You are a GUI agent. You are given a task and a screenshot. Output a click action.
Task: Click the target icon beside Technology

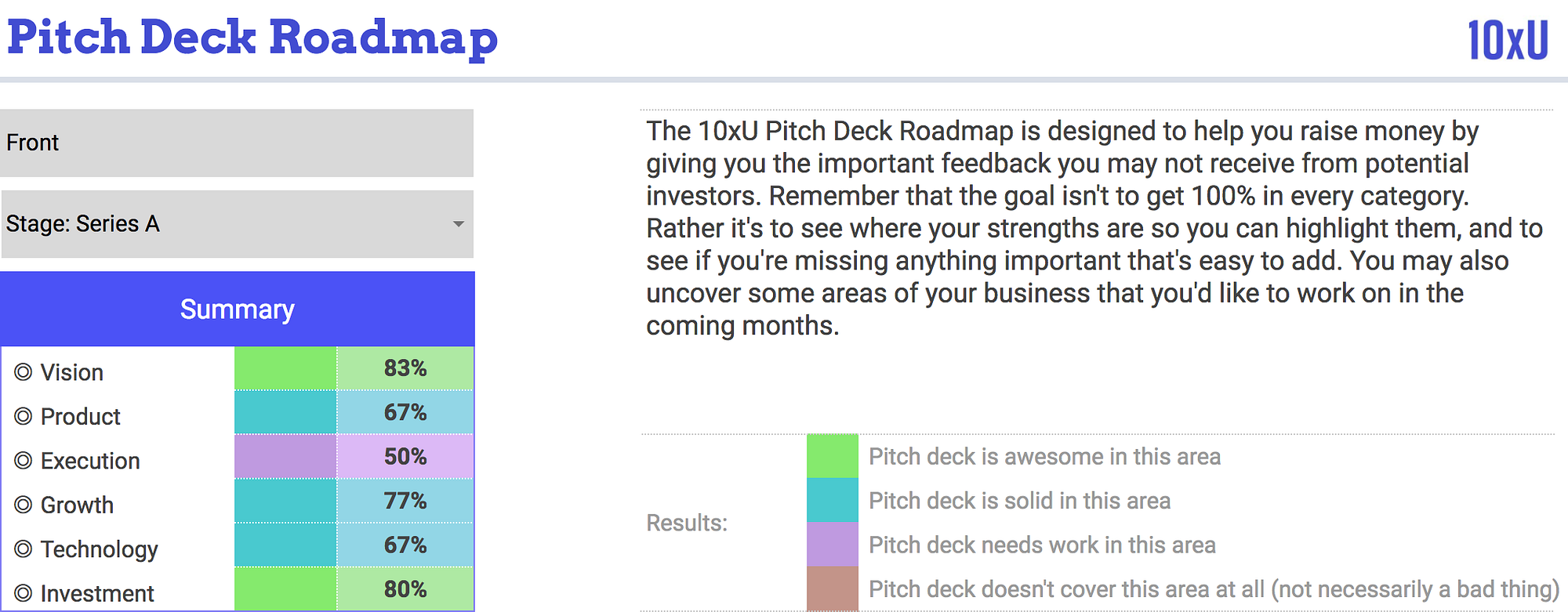click(24, 549)
